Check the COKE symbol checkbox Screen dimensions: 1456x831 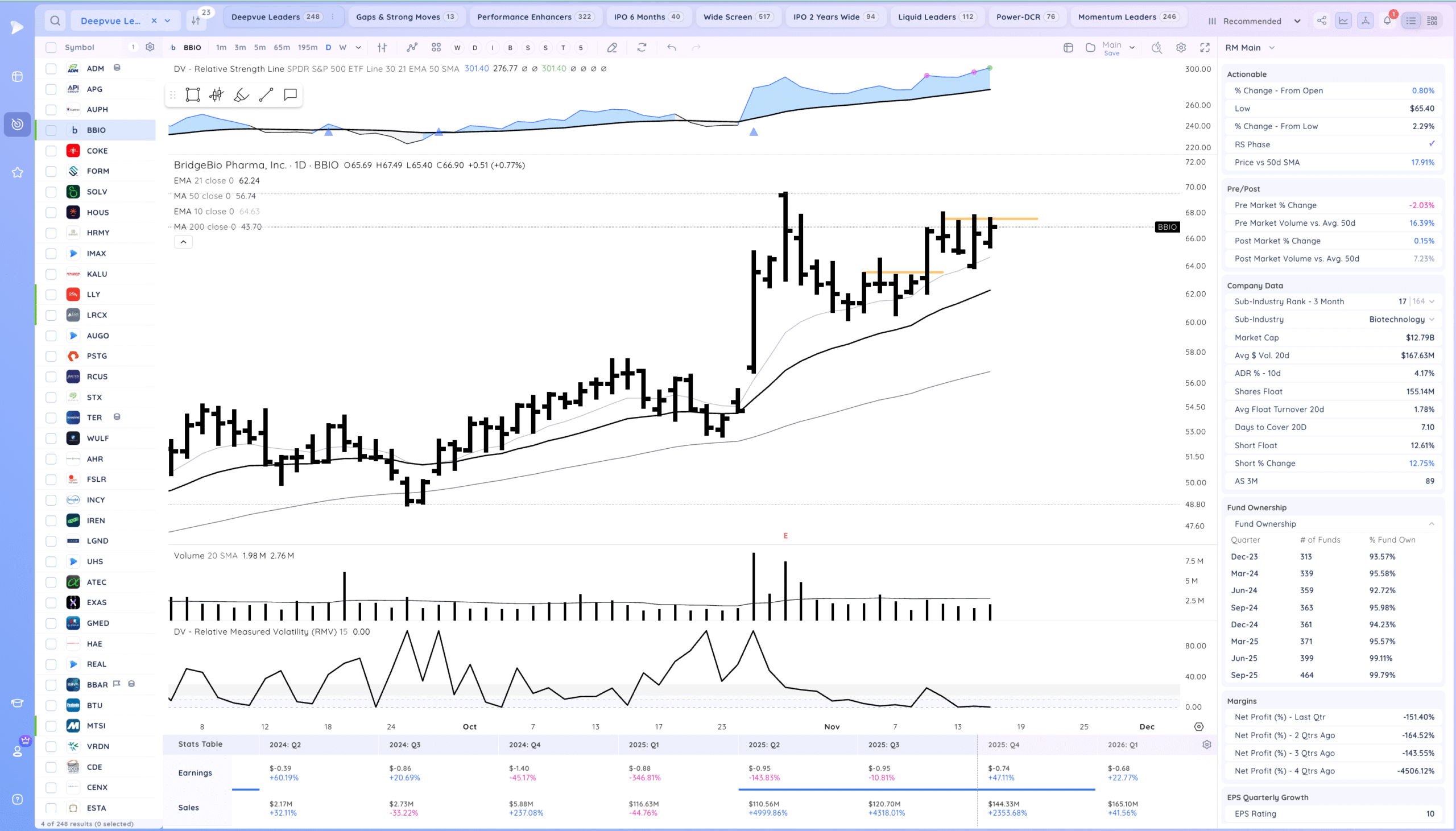51,151
